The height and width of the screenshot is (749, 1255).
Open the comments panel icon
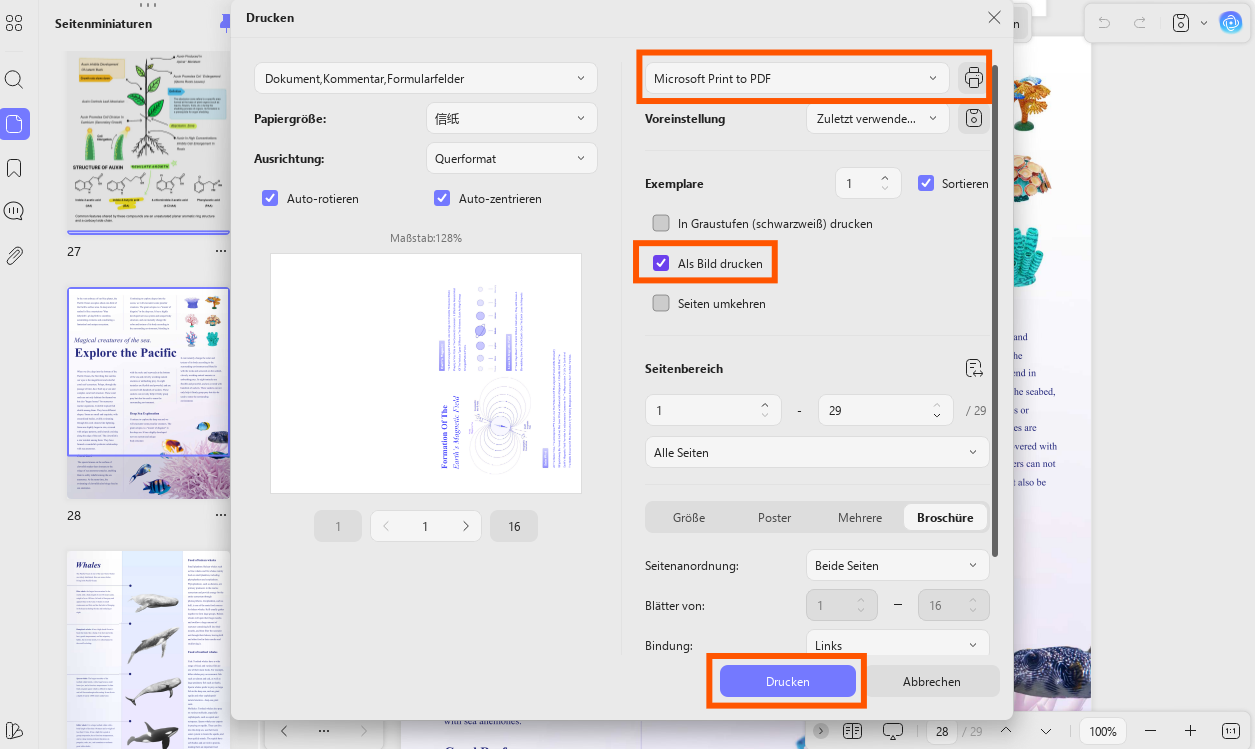tap(14, 212)
